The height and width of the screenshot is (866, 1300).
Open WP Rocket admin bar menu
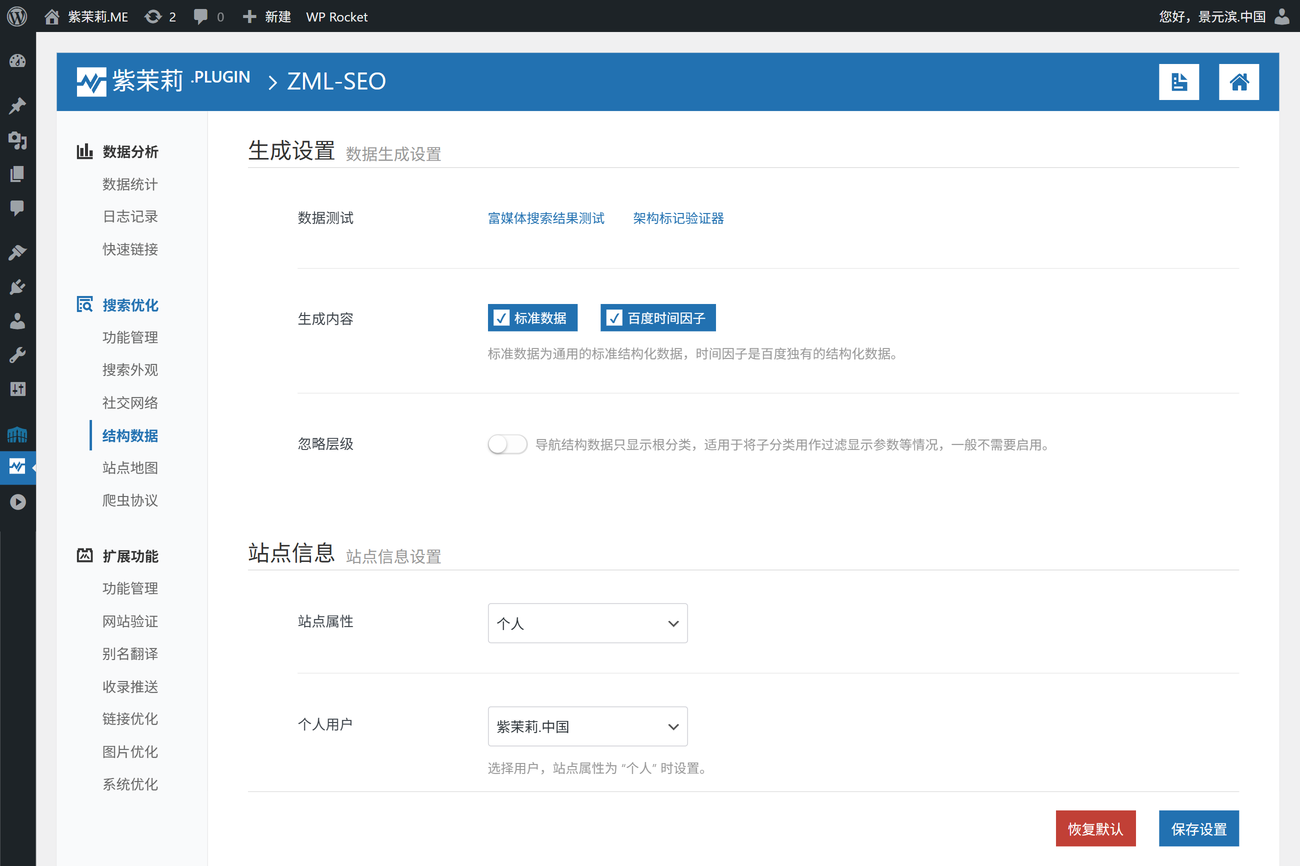tap(337, 16)
